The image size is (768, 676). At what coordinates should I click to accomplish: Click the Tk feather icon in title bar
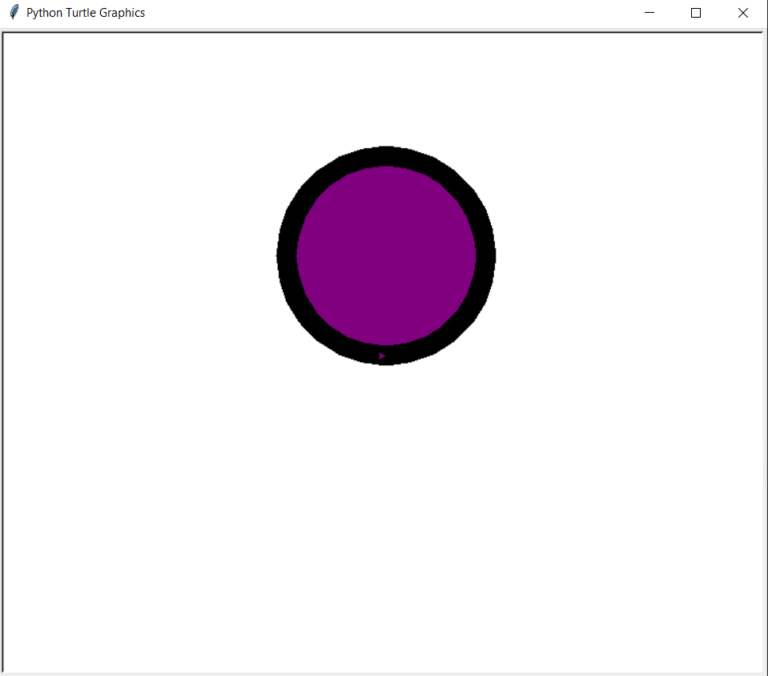click(14, 13)
